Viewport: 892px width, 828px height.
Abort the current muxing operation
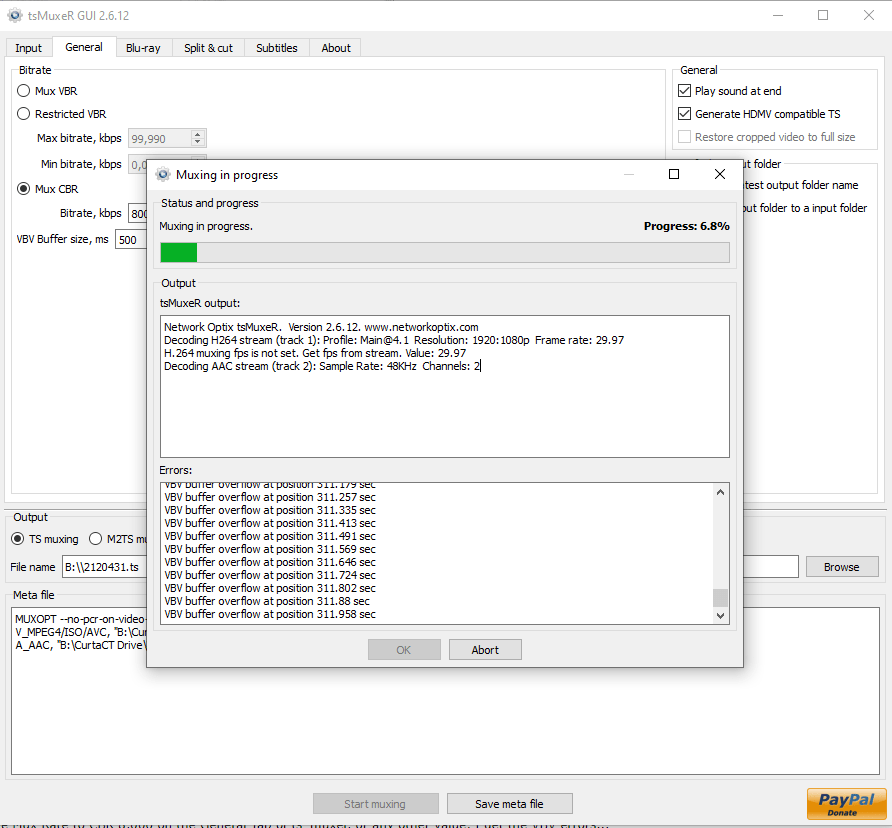(485, 649)
